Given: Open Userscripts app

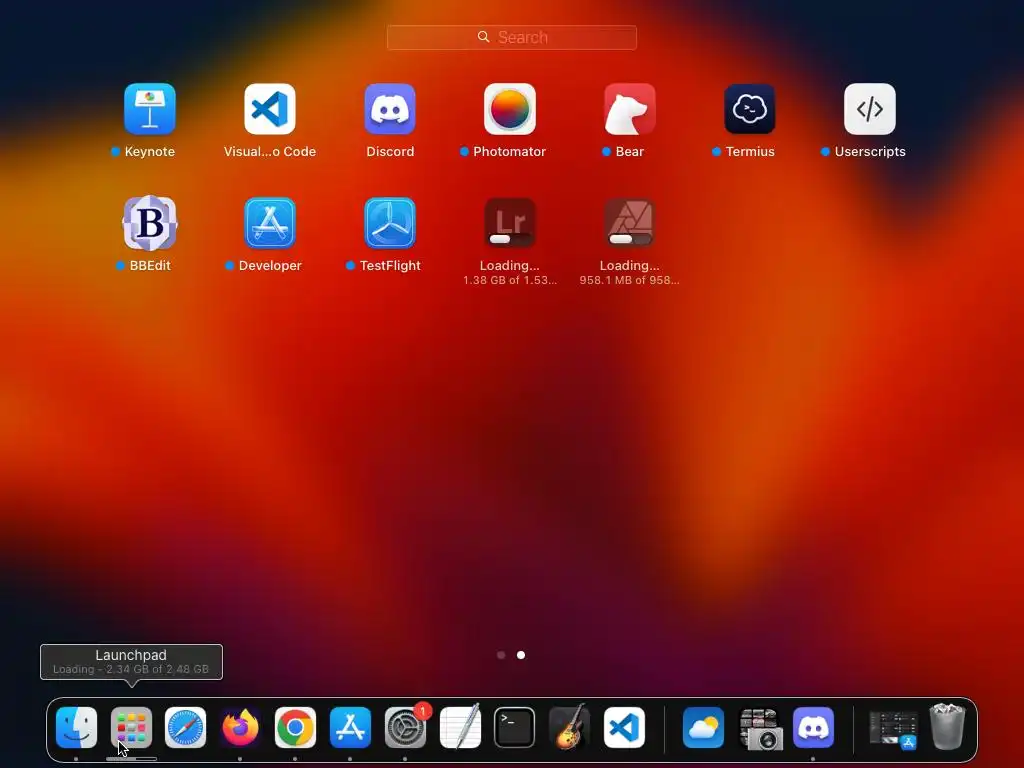Looking at the screenshot, I should pyautogui.click(x=870, y=109).
